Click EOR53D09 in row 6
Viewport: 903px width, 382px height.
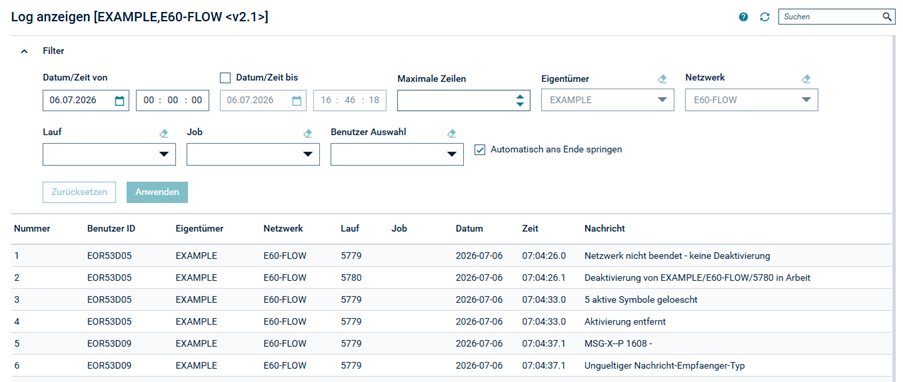(109, 365)
